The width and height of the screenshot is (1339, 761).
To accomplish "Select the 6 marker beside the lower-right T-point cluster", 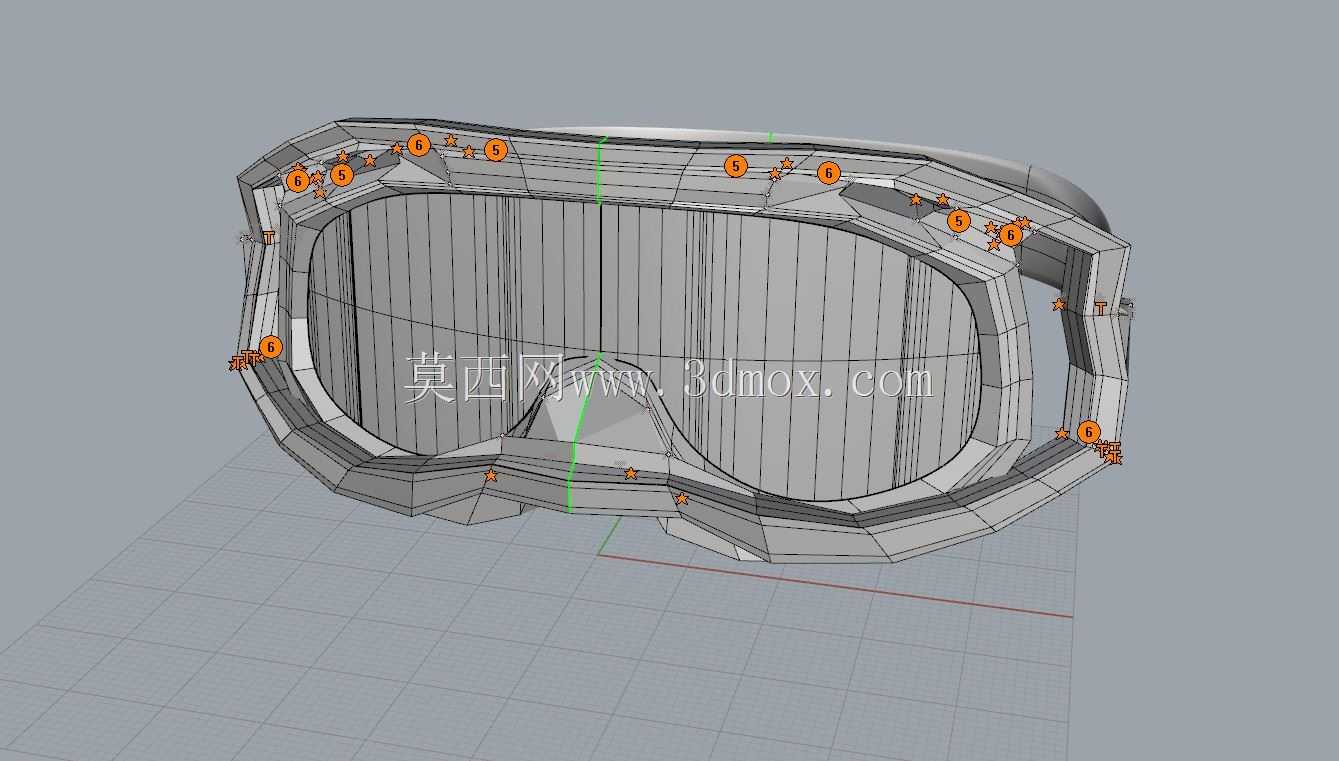I will pos(1088,432).
